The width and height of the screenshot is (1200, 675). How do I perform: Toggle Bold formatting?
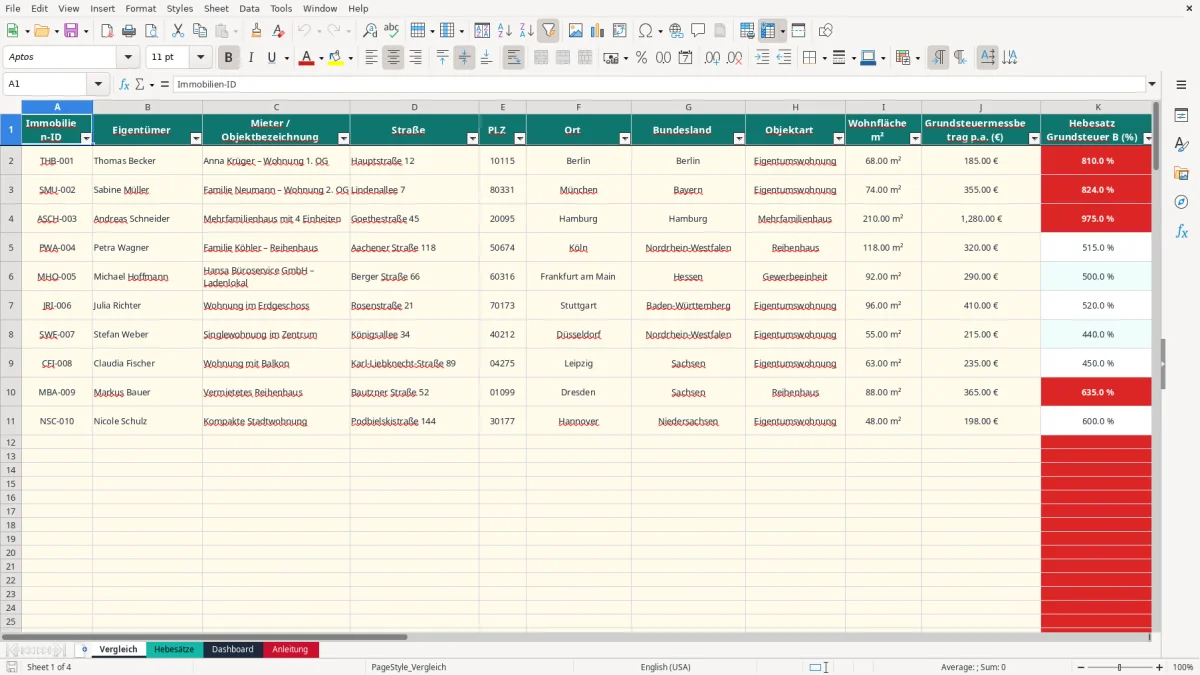pyautogui.click(x=229, y=58)
